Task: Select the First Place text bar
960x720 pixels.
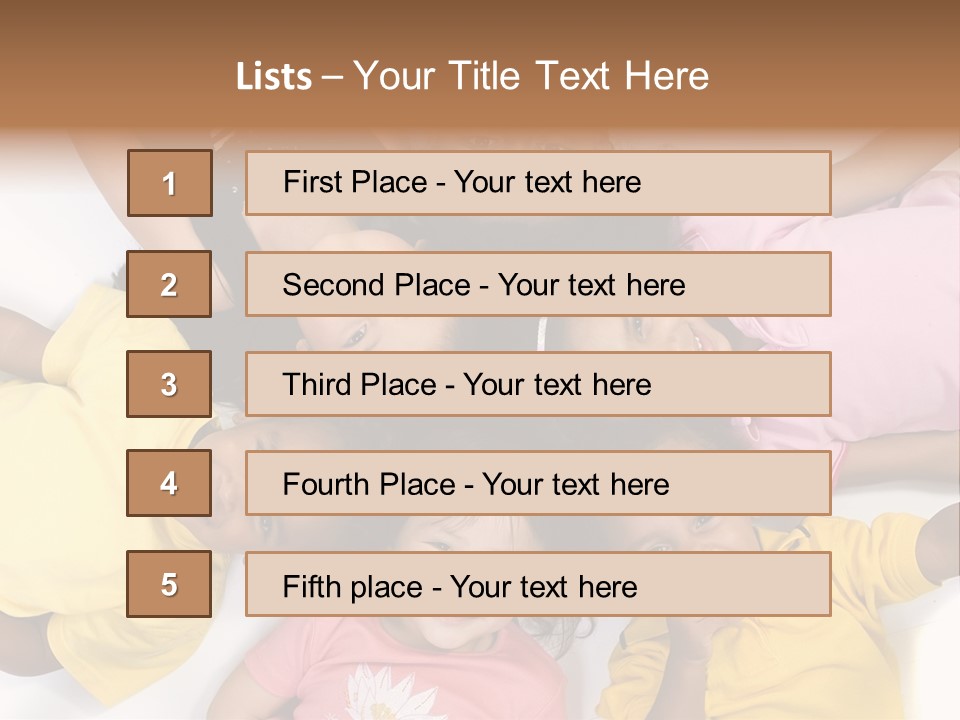Action: [x=537, y=183]
